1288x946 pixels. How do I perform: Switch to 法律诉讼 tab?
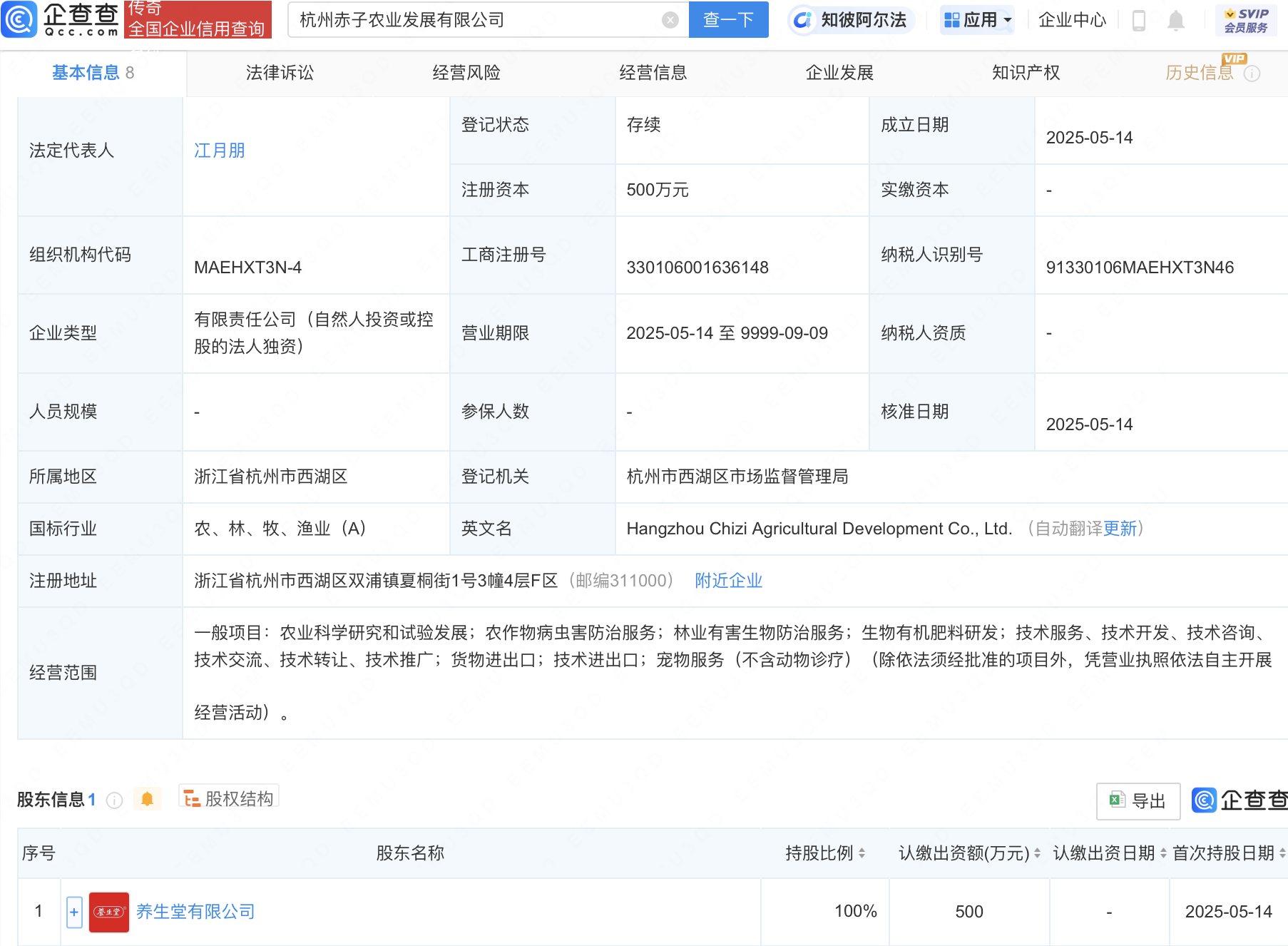[x=280, y=73]
